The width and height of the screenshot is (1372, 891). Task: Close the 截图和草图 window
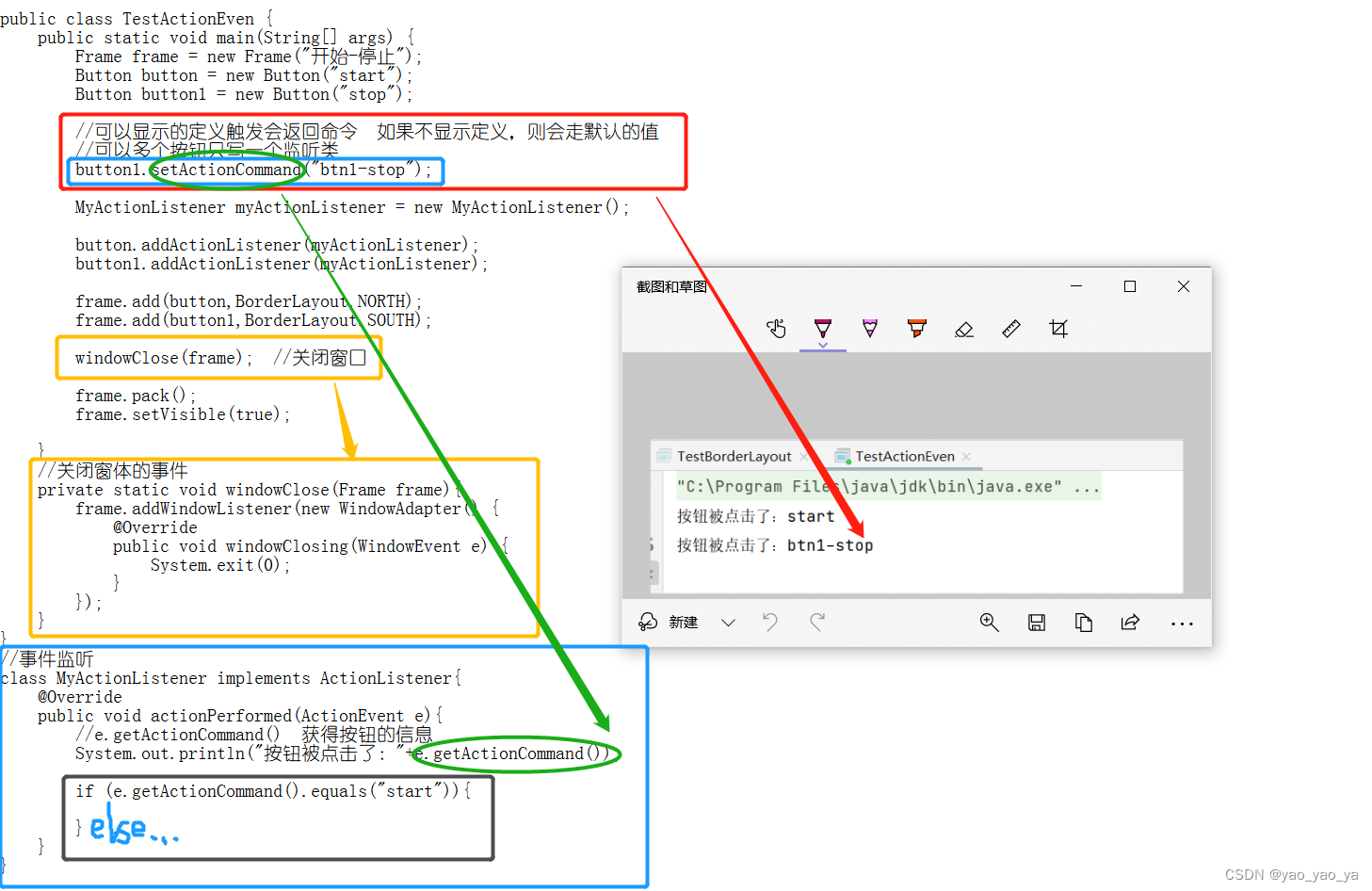coord(1184,286)
